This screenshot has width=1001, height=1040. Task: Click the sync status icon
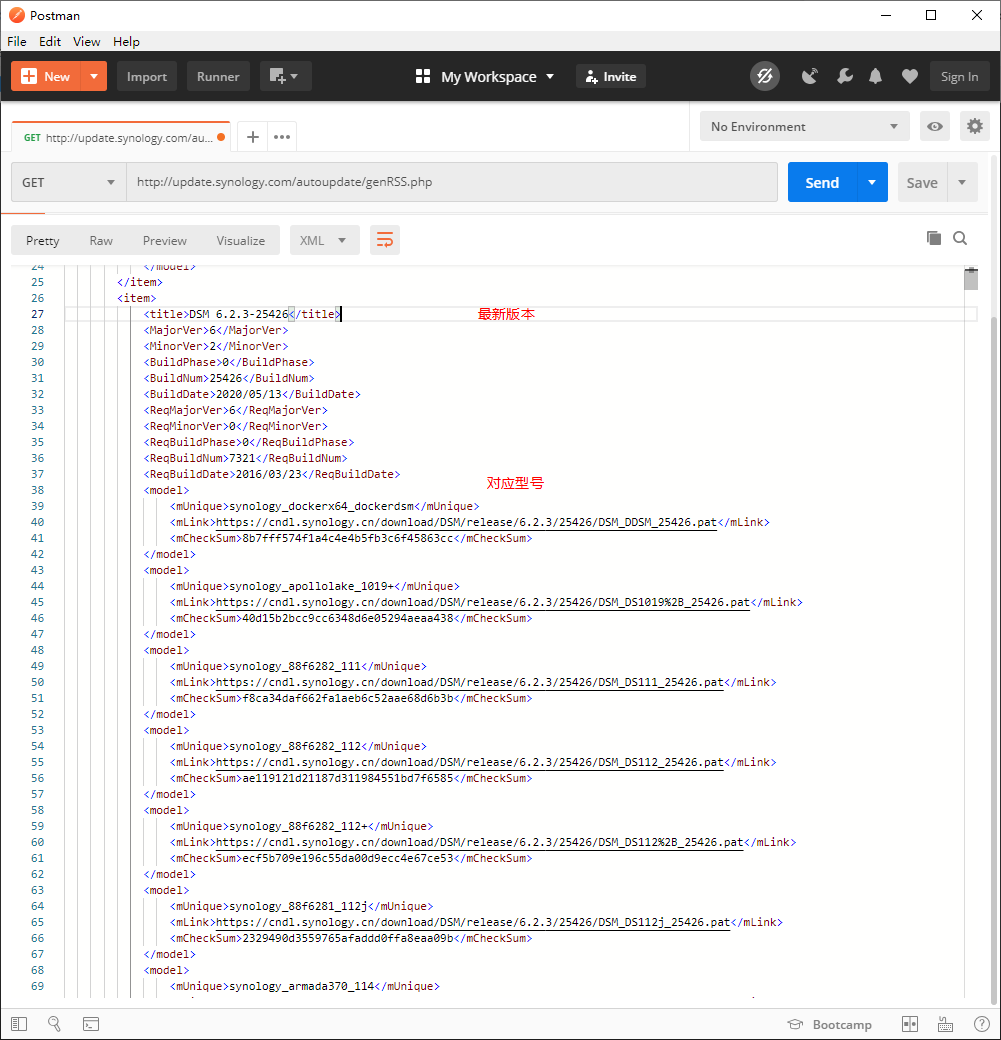(x=765, y=76)
